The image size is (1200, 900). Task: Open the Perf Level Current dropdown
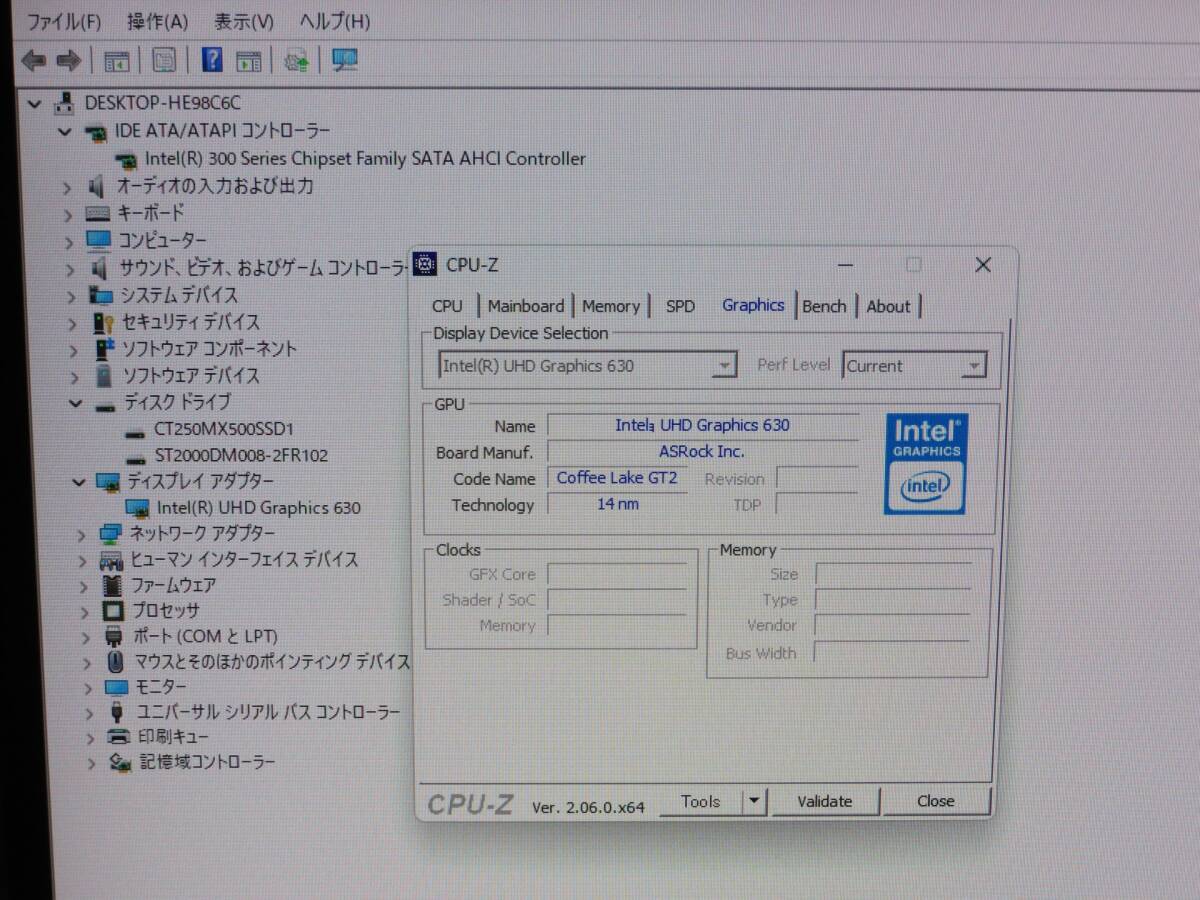pos(973,366)
